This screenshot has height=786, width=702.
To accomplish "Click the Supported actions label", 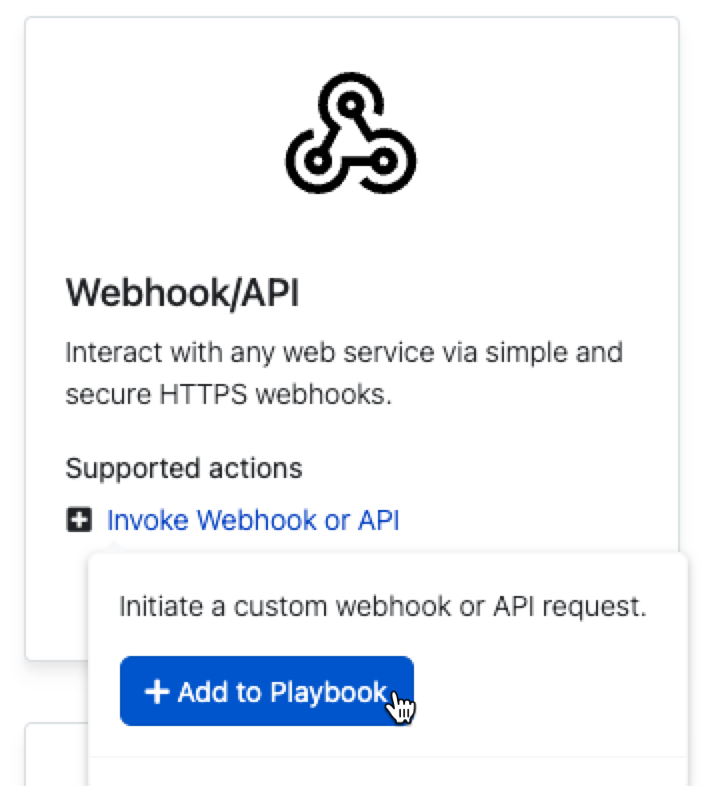I will 183,467.
